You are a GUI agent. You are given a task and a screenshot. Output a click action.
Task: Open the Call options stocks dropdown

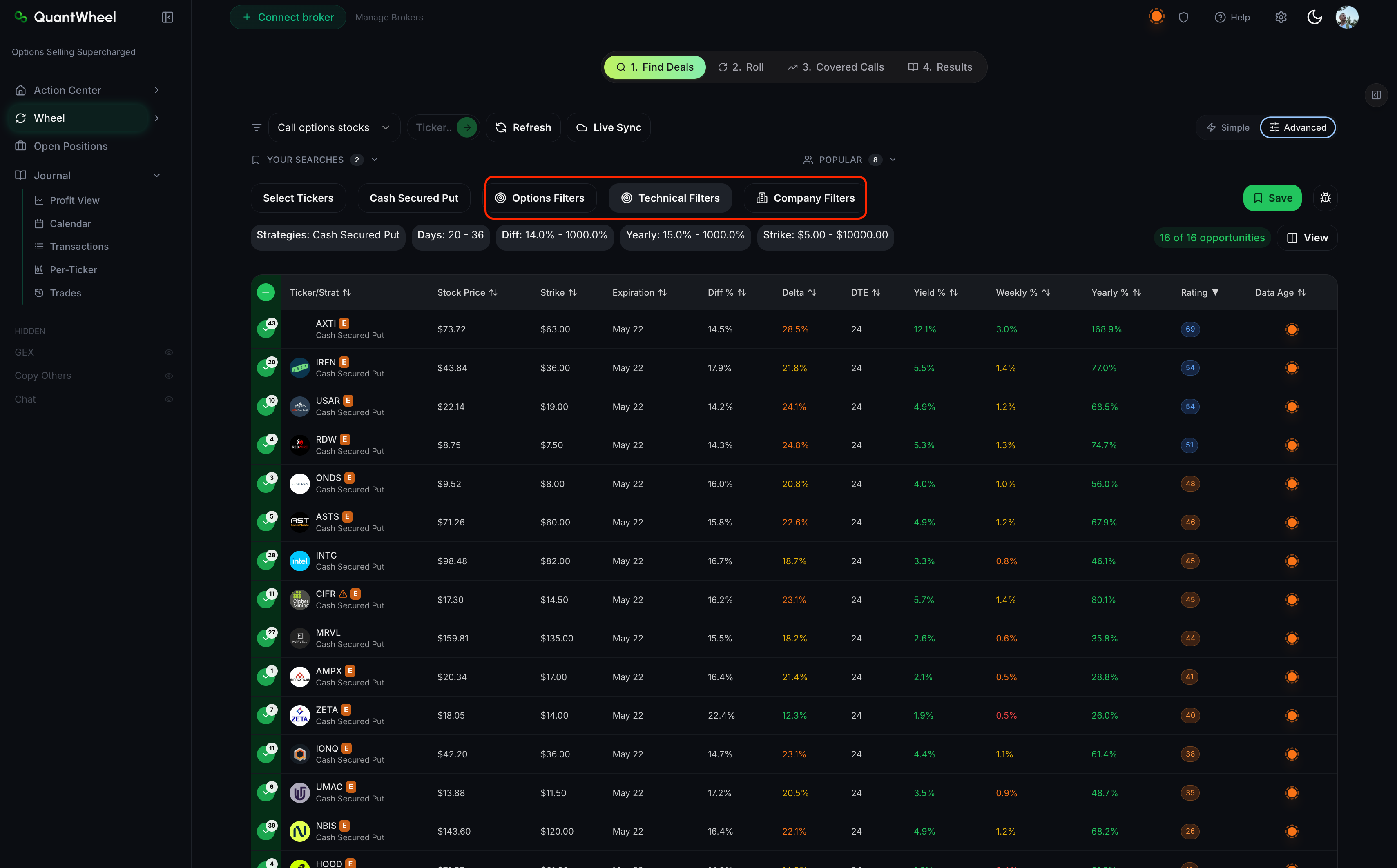(334, 127)
